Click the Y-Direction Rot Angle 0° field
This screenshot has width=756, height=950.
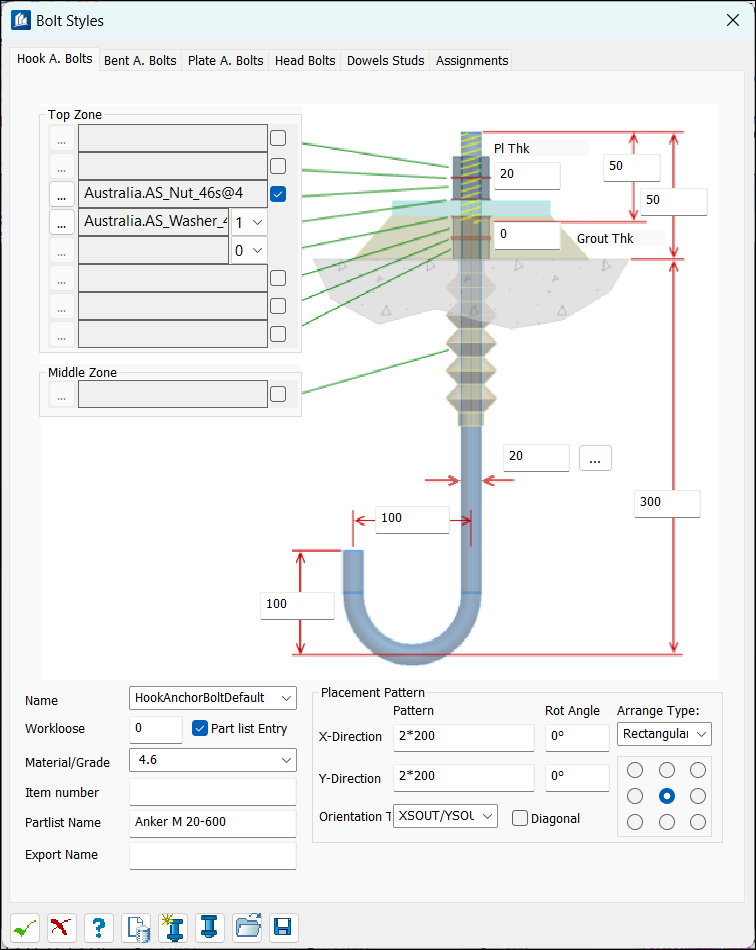coord(577,777)
